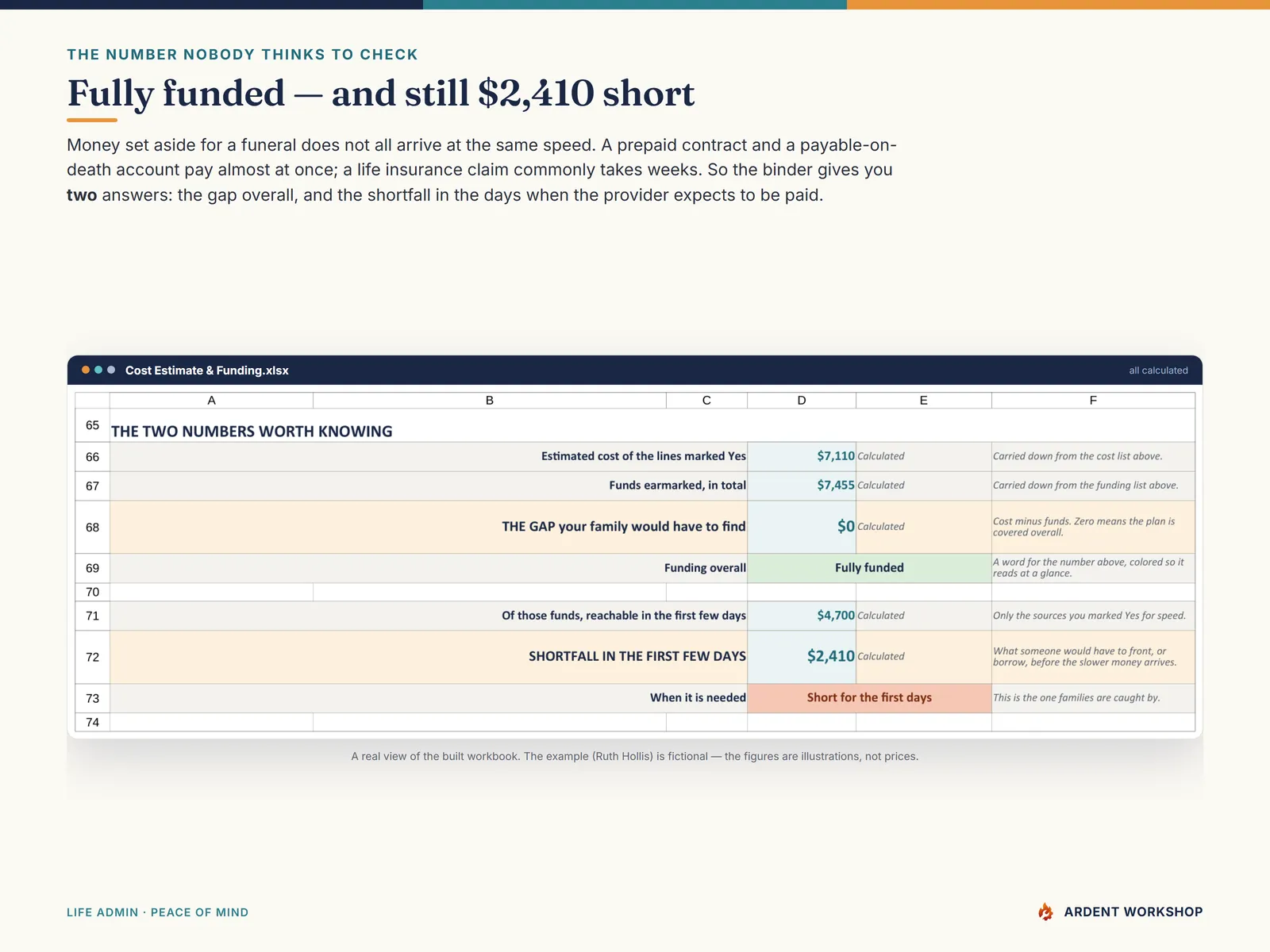Viewport: 1270px width, 952px height.
Task: Select row 69 header
Action: pyautogui.click(x=92, y=568)
